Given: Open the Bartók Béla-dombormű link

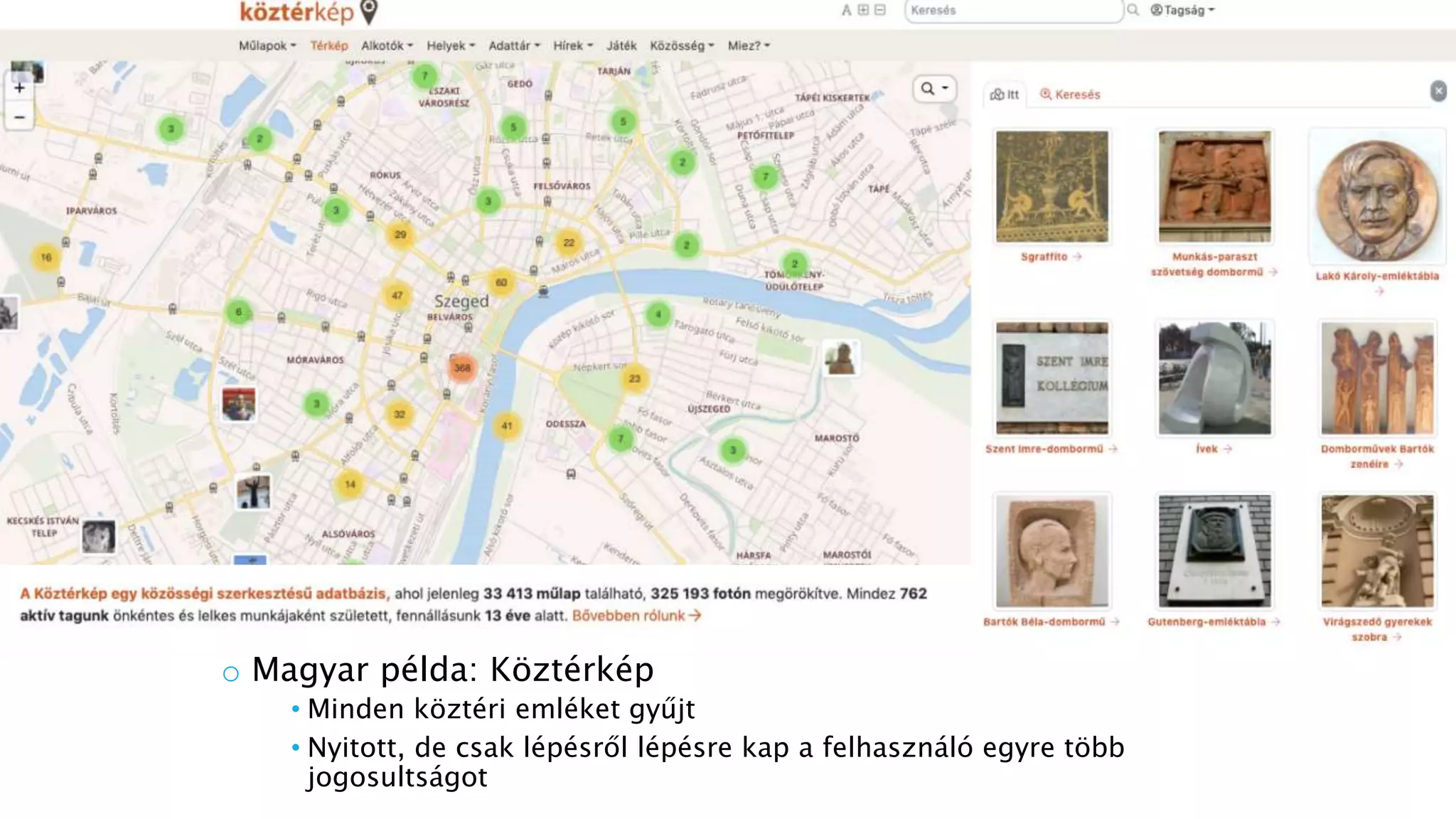Looking at the screenshot, I should (x=1051, y=621).
